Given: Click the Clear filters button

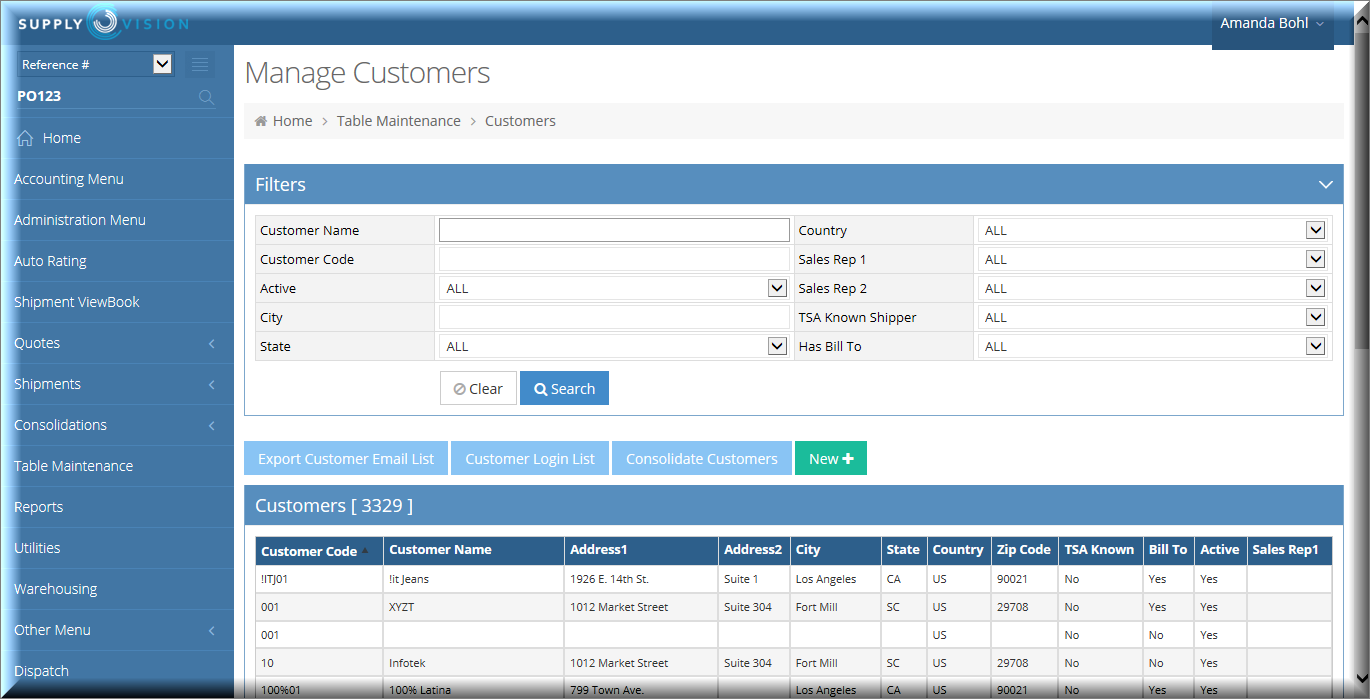Looking at the screenshot, I should click(x=478, y=389).
